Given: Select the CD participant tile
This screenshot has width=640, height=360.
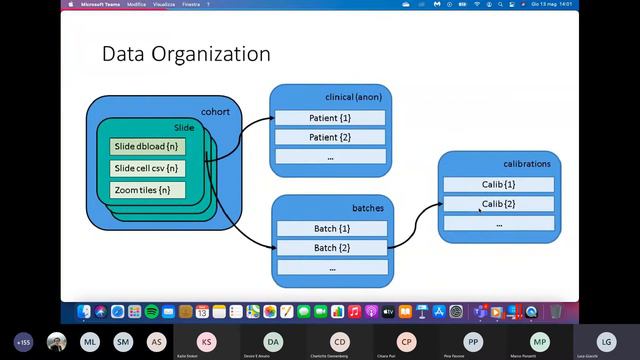Looking at the screenshot, I should click(340, 342).
